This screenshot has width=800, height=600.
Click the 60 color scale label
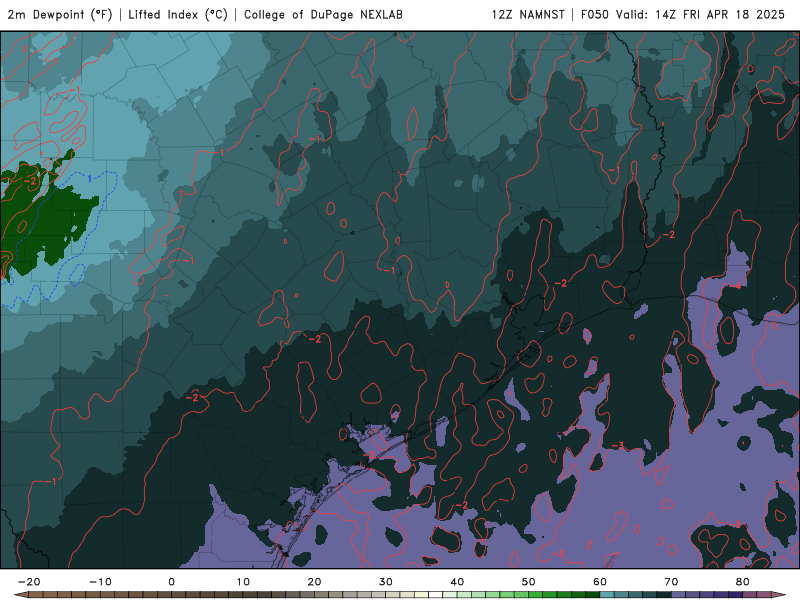tap(600, 582)
